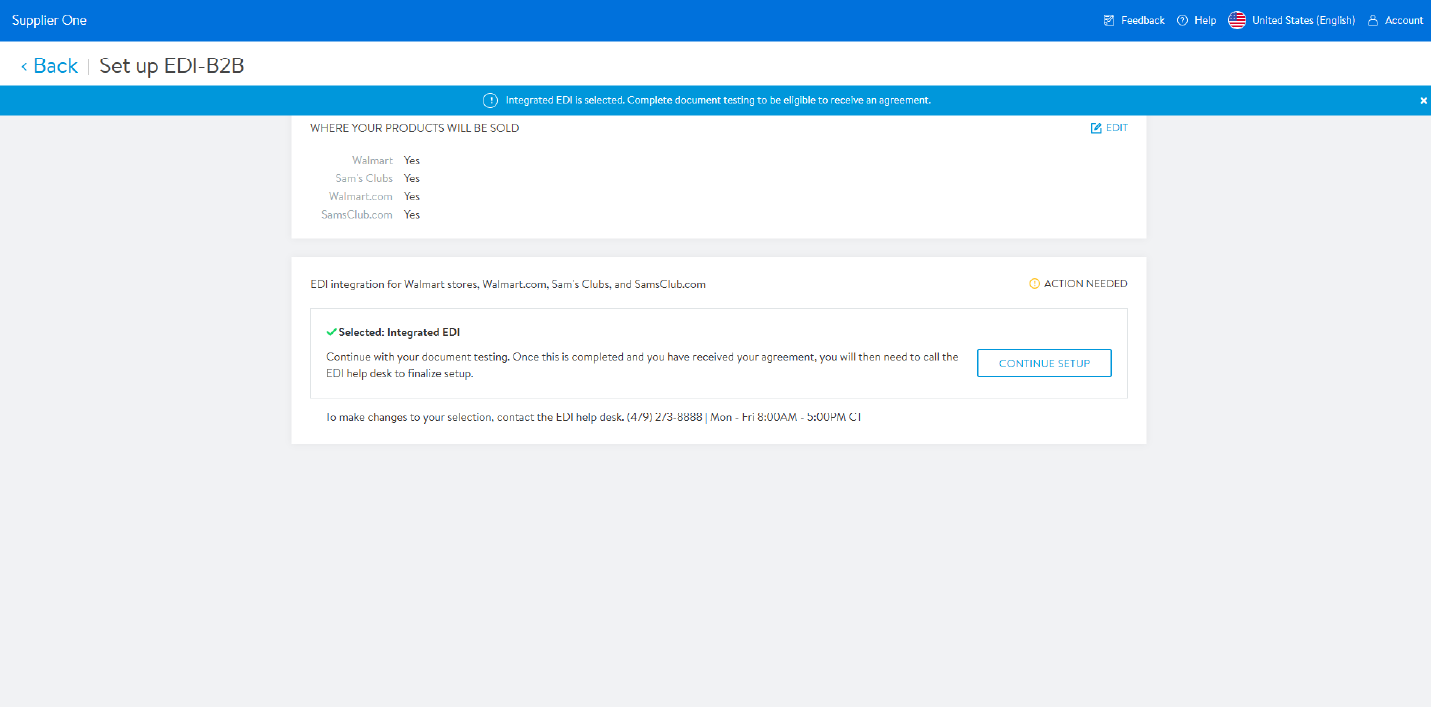Click the EDI help desk phone number
This screenshot has height=707, width=1431.
coord(664,417)
